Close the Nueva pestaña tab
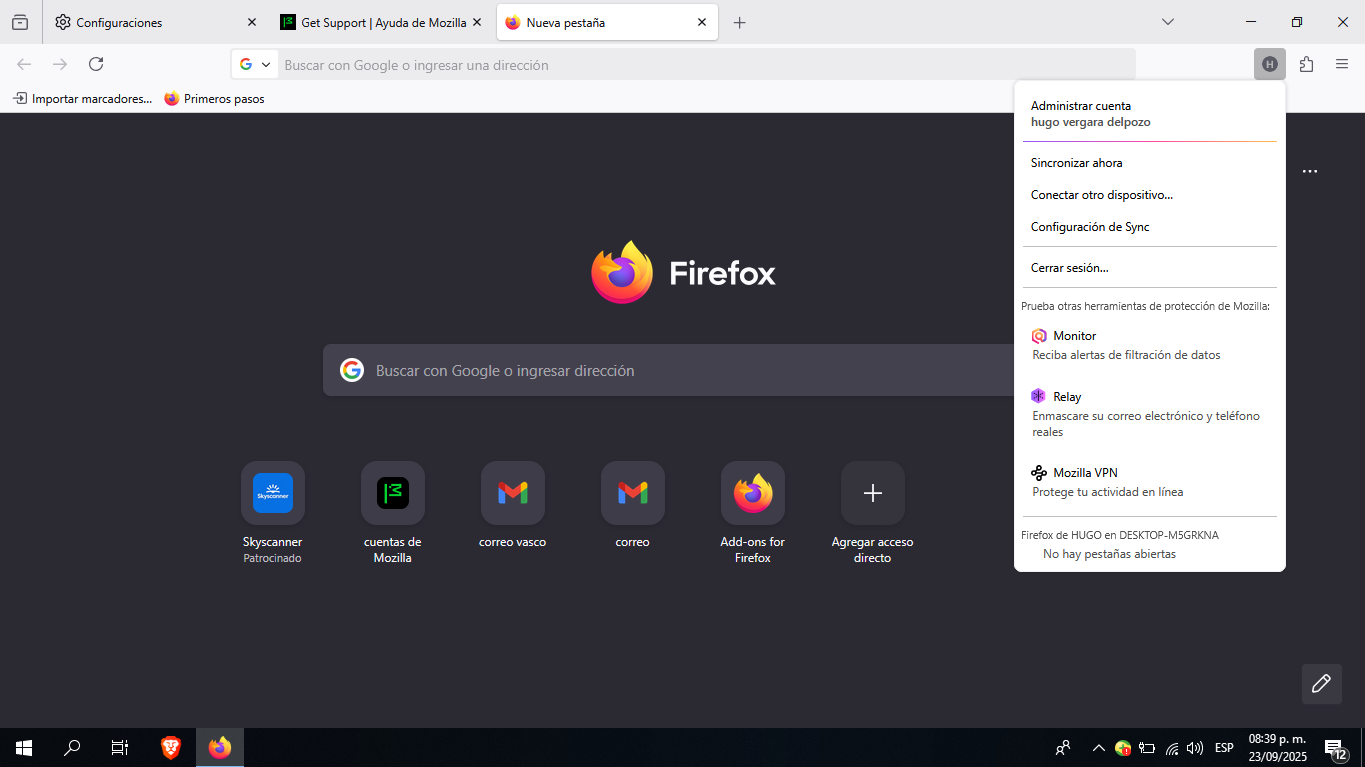This screenshot has width=1365, height=767. pyautogui.click(x=702, y=22)
